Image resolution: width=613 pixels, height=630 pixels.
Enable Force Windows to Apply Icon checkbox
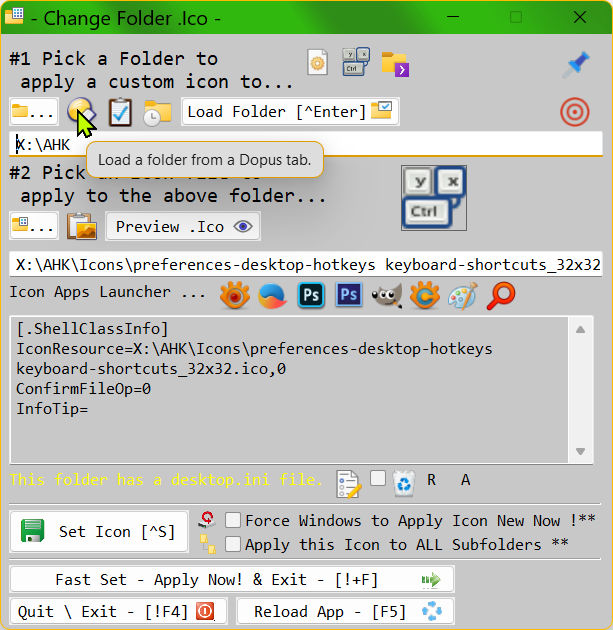(x=233, y=520)
